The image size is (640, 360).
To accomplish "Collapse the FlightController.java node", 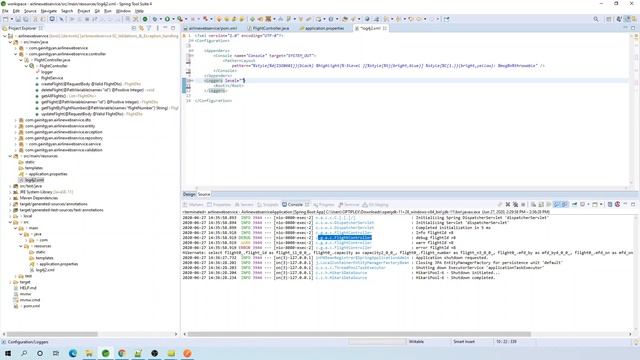I will [x=21, y=60].
